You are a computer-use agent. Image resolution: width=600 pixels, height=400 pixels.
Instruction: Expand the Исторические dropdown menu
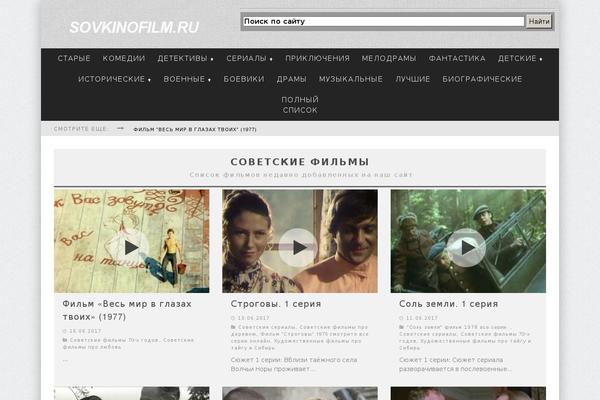click(114, 79)
